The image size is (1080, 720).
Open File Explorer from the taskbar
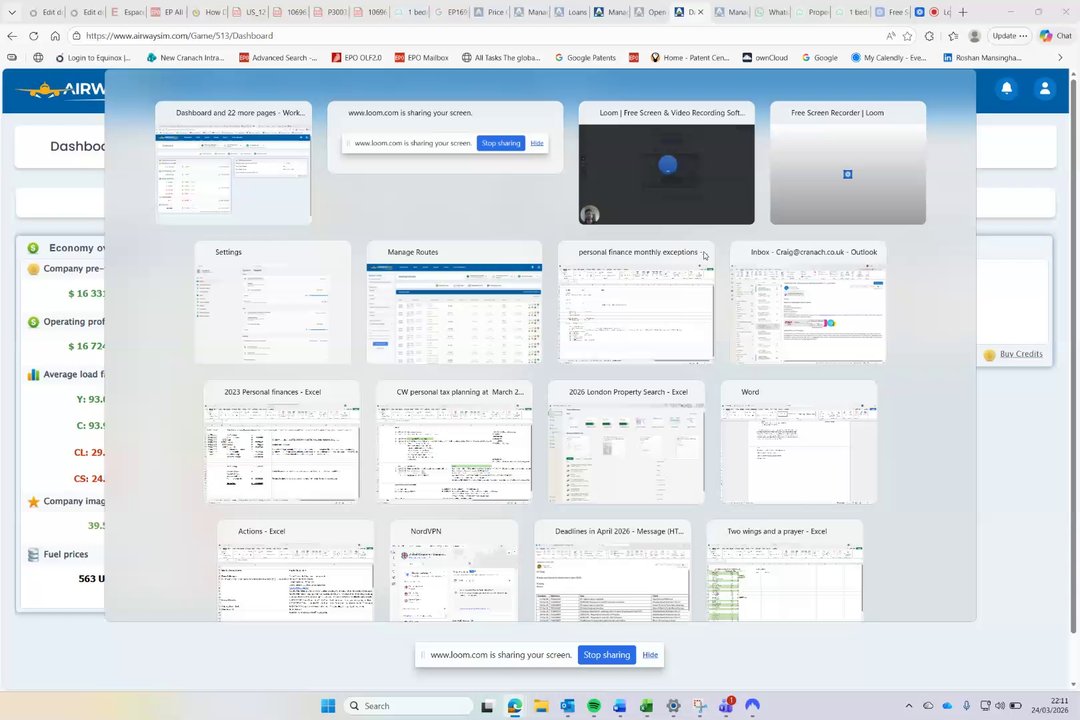click(x=541, y=706)
